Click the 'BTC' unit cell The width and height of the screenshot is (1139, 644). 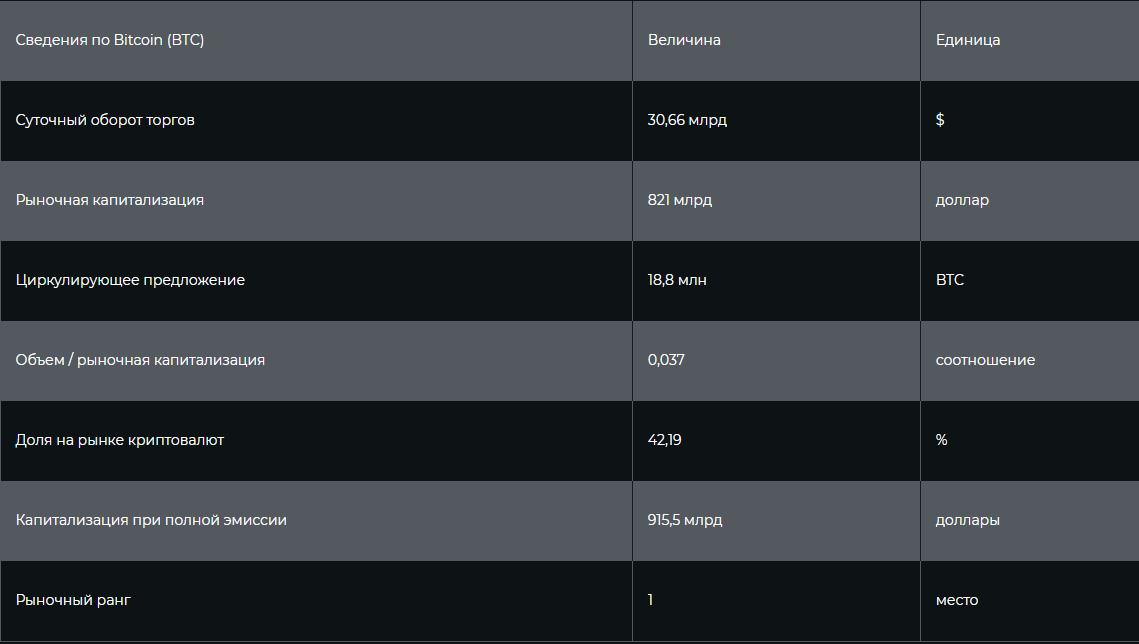click(950, 280)
